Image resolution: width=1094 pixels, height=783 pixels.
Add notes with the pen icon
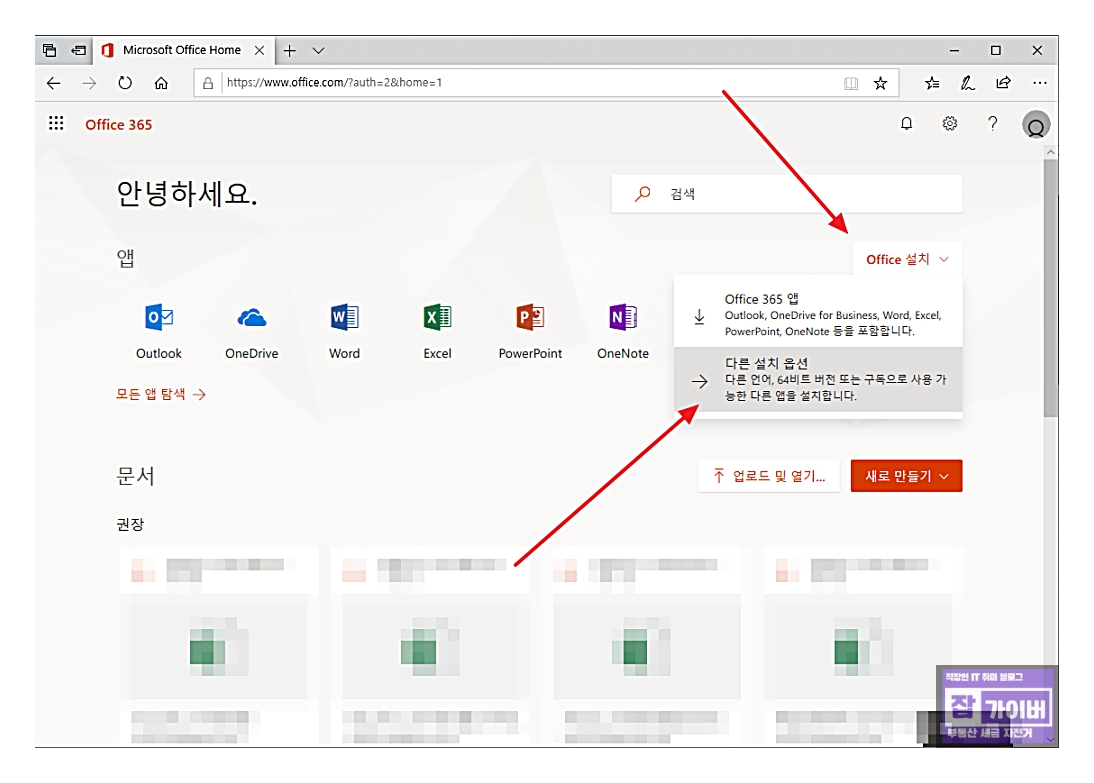[968, 83]
